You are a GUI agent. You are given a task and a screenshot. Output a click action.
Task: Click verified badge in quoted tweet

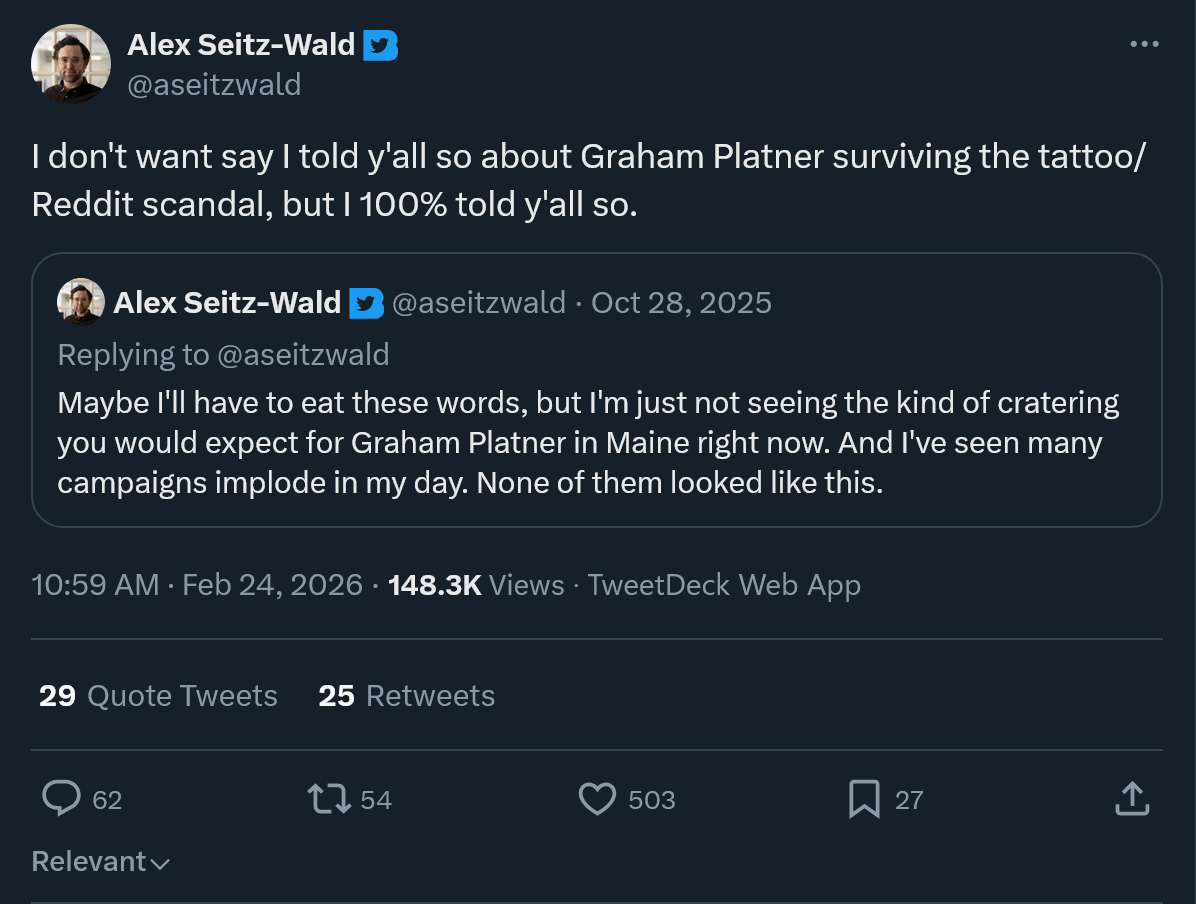(x=367, y=303)
